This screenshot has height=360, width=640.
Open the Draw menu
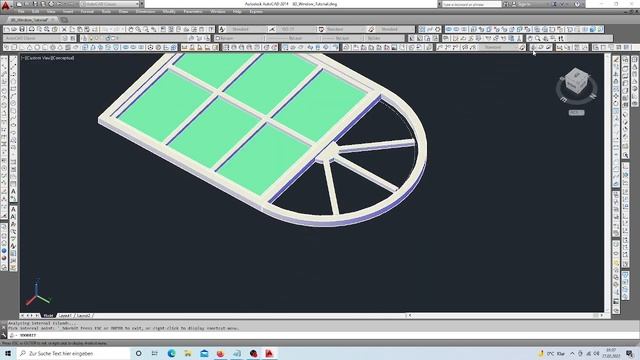(x=123, y=12)
